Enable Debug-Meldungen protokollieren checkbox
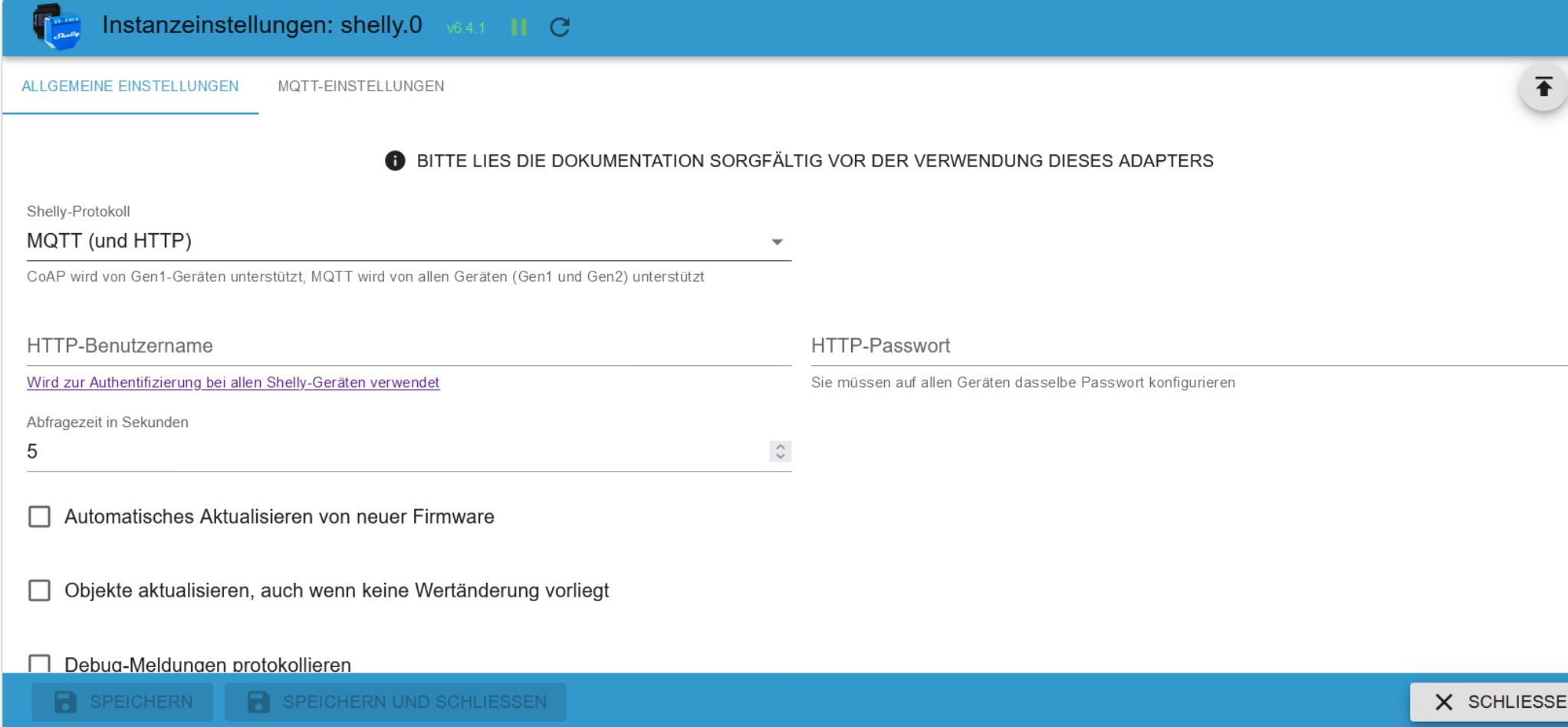The image size is (1568, 727). click(x=39, y=664)
